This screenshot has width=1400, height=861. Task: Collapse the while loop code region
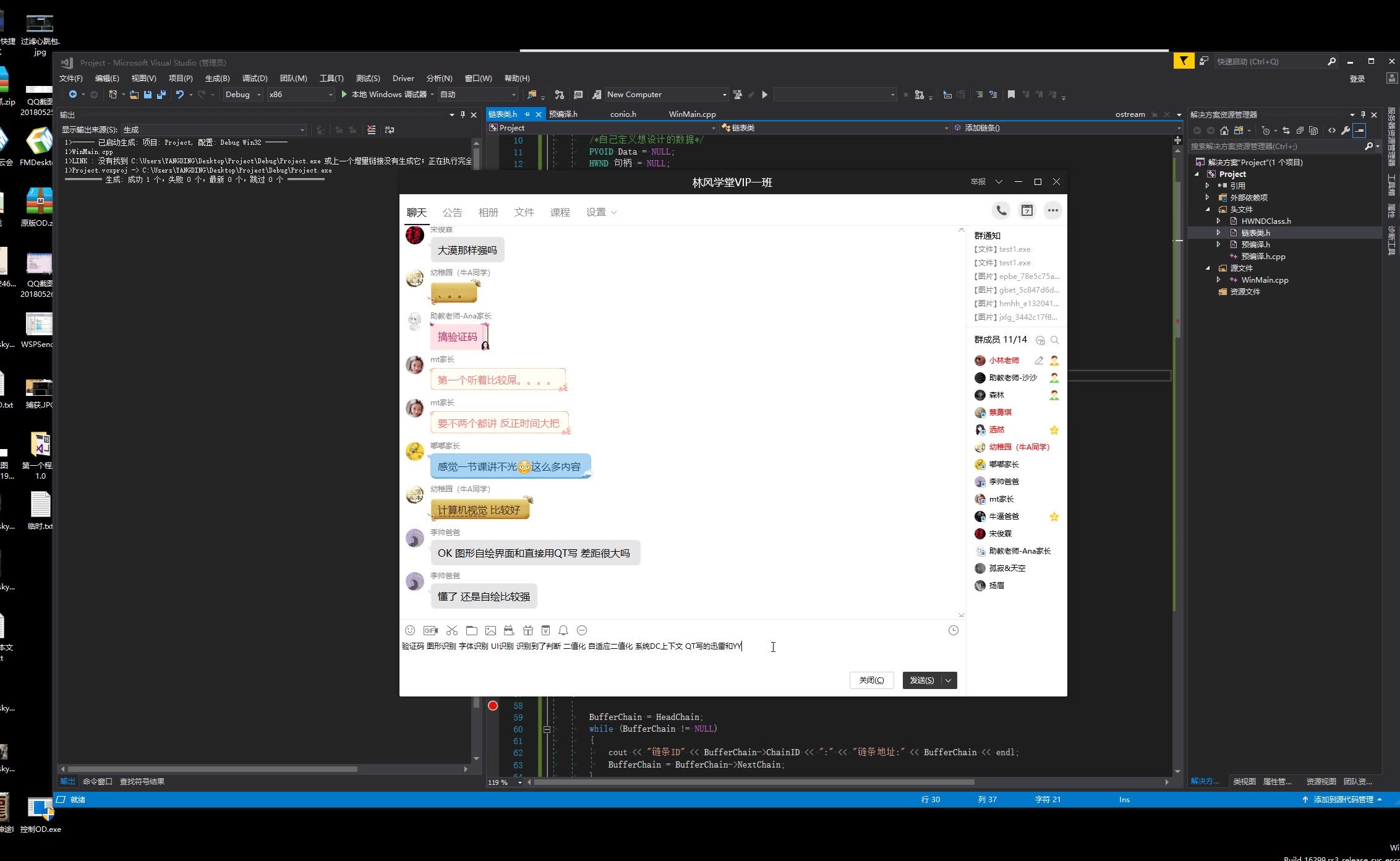tap(547, 729)
